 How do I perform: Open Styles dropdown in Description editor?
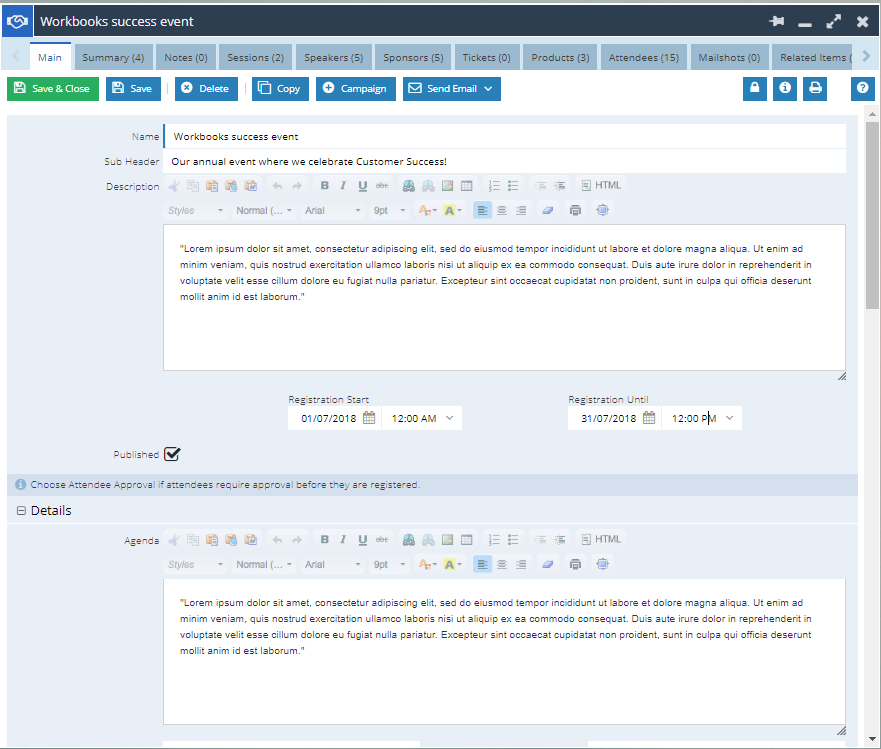point(195,211)
